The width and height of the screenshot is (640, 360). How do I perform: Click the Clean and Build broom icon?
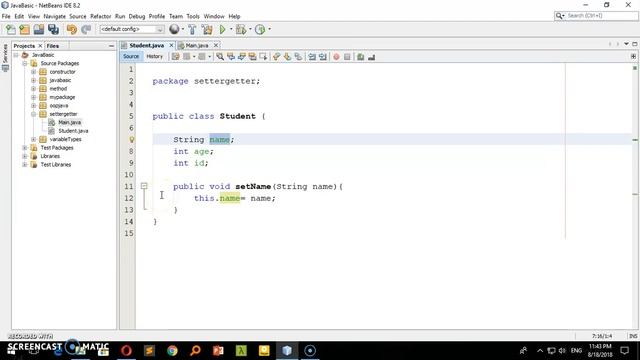point(207,29)
